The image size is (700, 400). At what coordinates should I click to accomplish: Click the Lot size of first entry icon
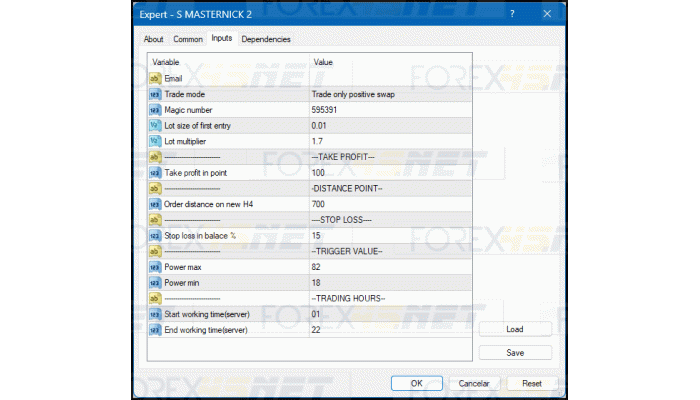coord(155,125)
